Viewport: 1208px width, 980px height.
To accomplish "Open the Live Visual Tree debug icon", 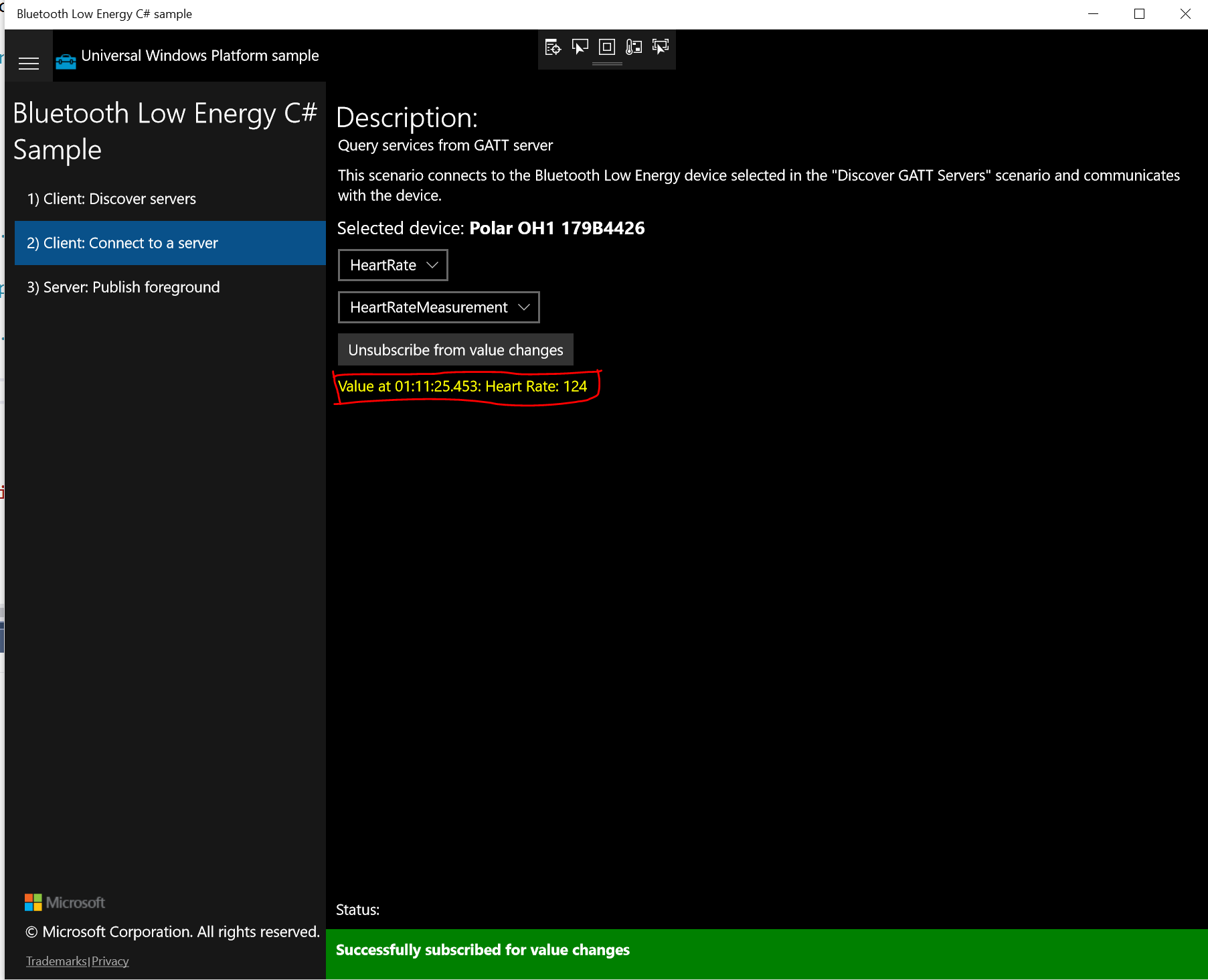I will pos(553,47).
